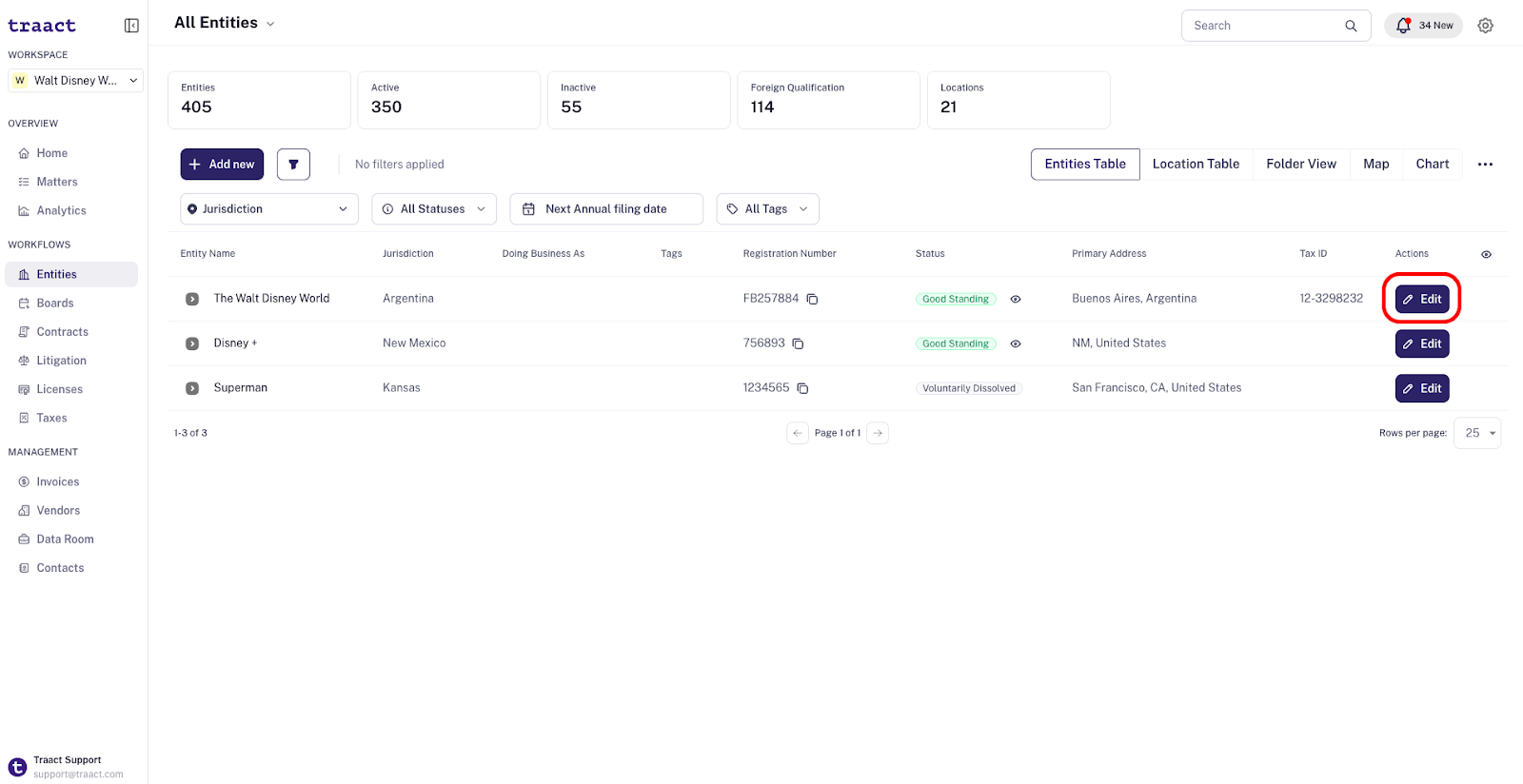
Task: Go to next page arrow
Action: [878, 433]
